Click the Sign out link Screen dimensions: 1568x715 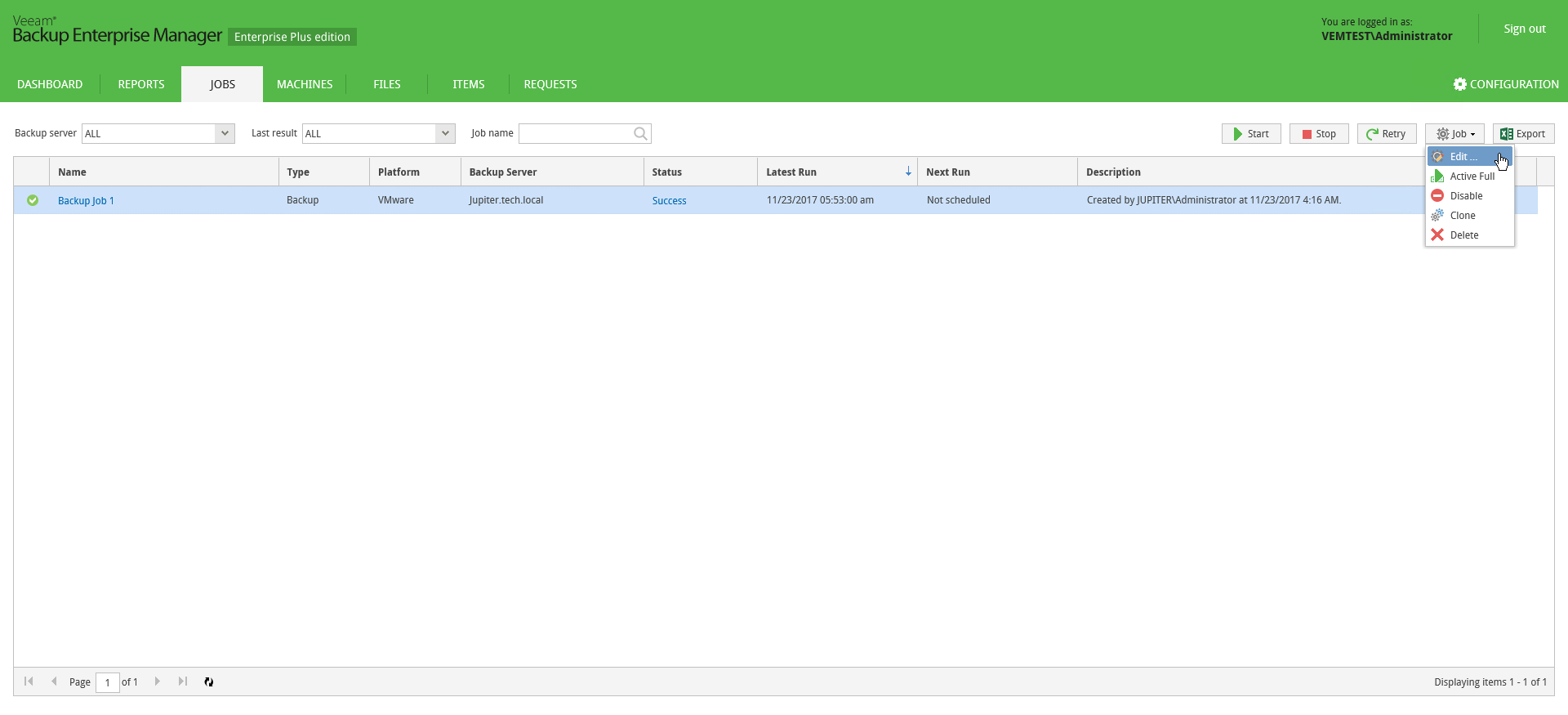tap(1525, 29)
